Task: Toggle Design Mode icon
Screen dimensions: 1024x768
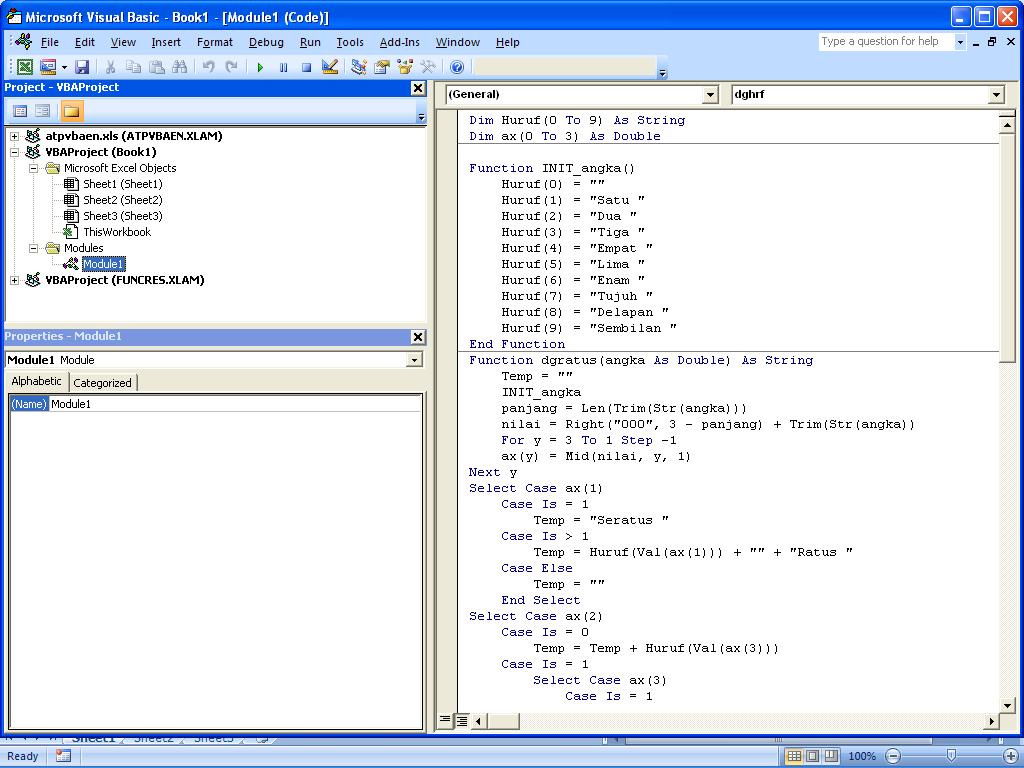Action: pos(330,67)
